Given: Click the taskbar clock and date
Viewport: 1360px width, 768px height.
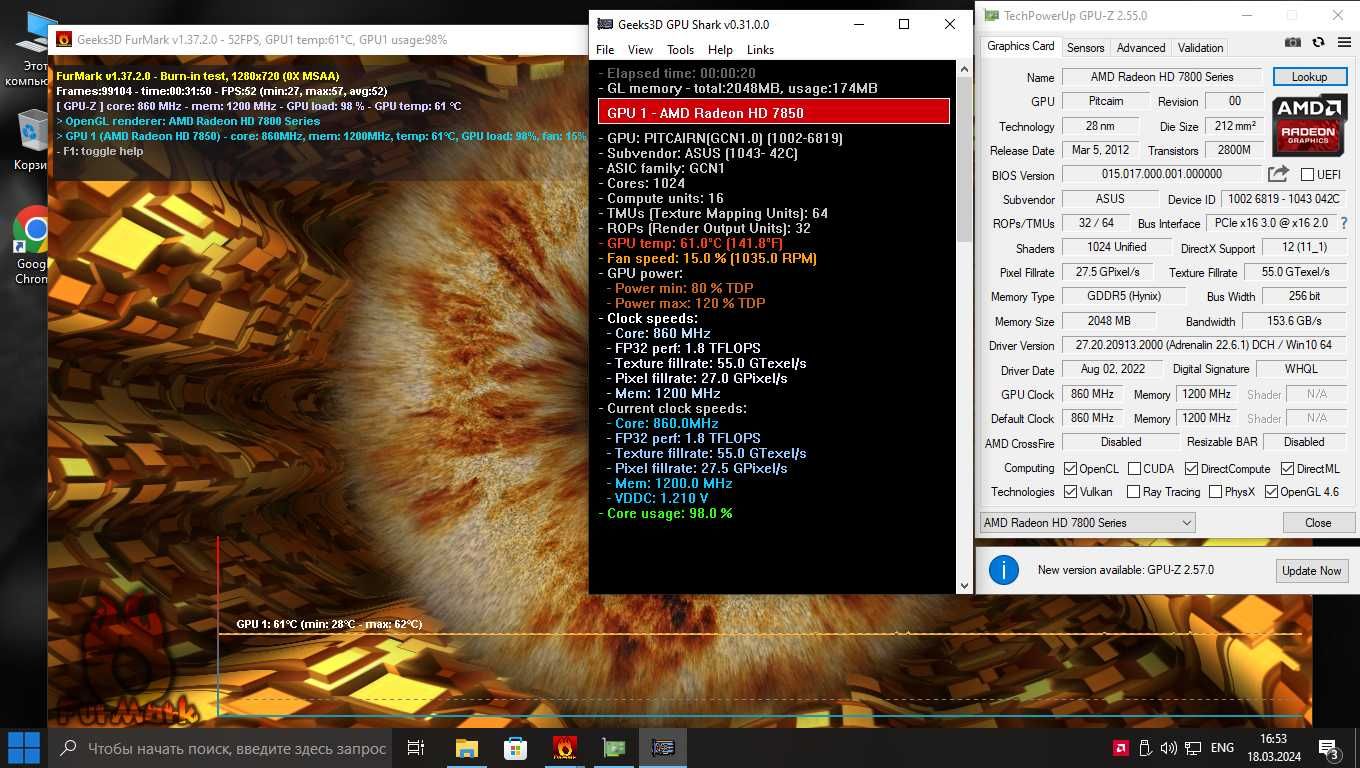Looking at the screenshot, I should click(x=1273, y=748).
